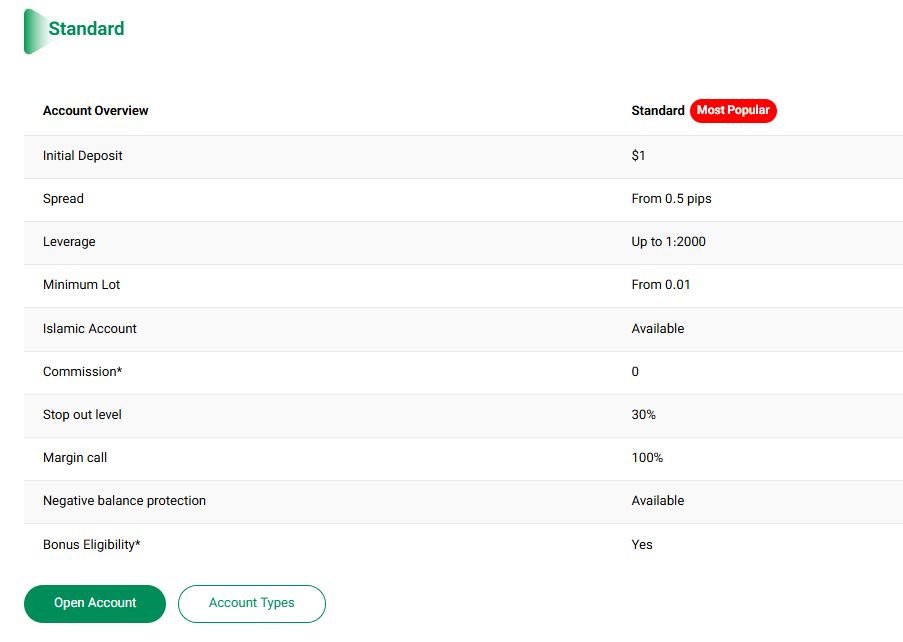The image size is (903, 642).
Task: Click the From 0.5 pips value
Action: tap(671, 199)
